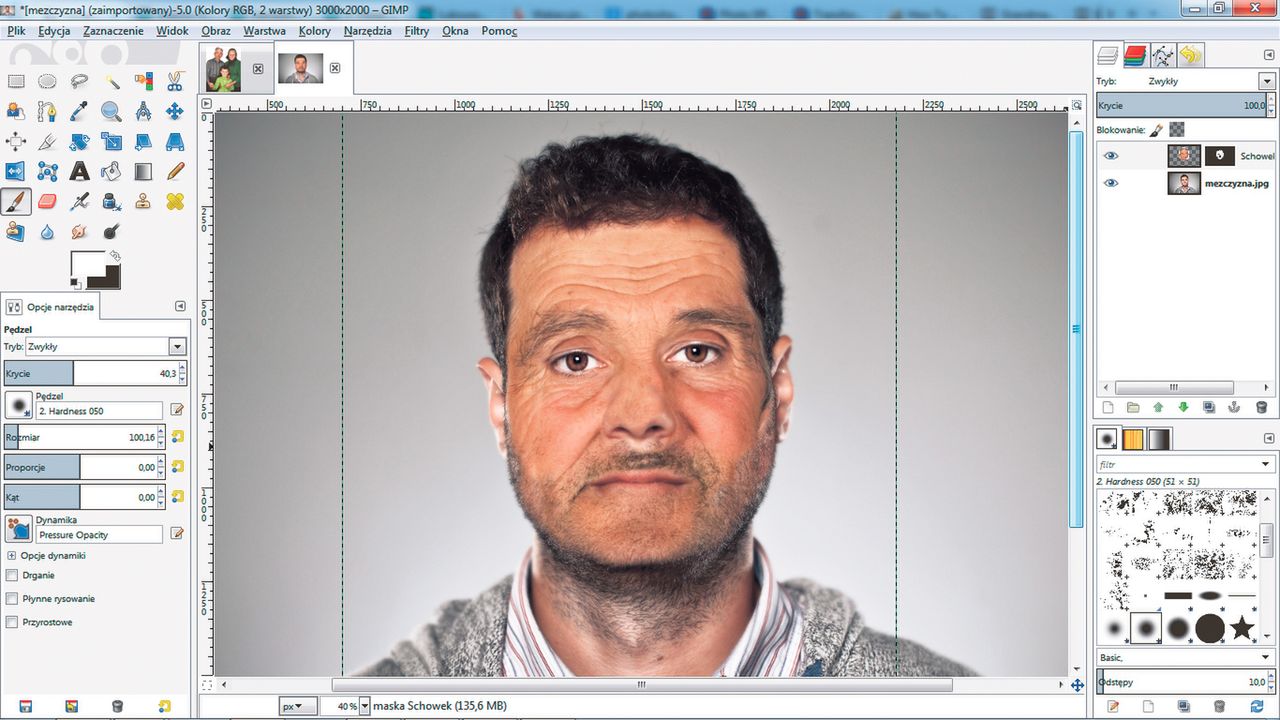Image resolution: width=1280 pixels, height=720 pixels.
Task: Select the Cage Transform tool
Action: click(47, 171)
